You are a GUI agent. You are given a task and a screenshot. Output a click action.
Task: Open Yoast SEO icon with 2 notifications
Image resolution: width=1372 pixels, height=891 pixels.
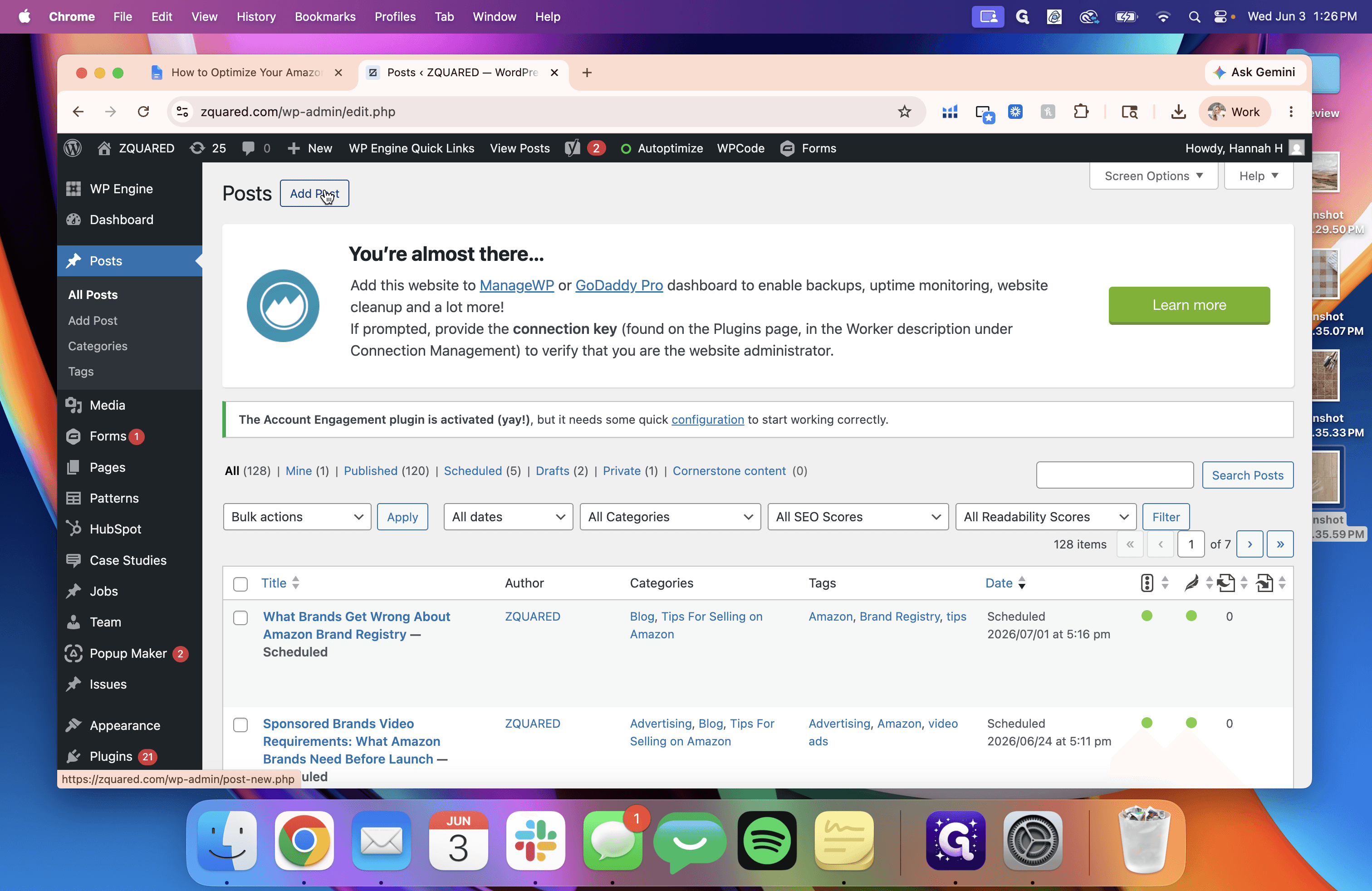tap(585, 148)
